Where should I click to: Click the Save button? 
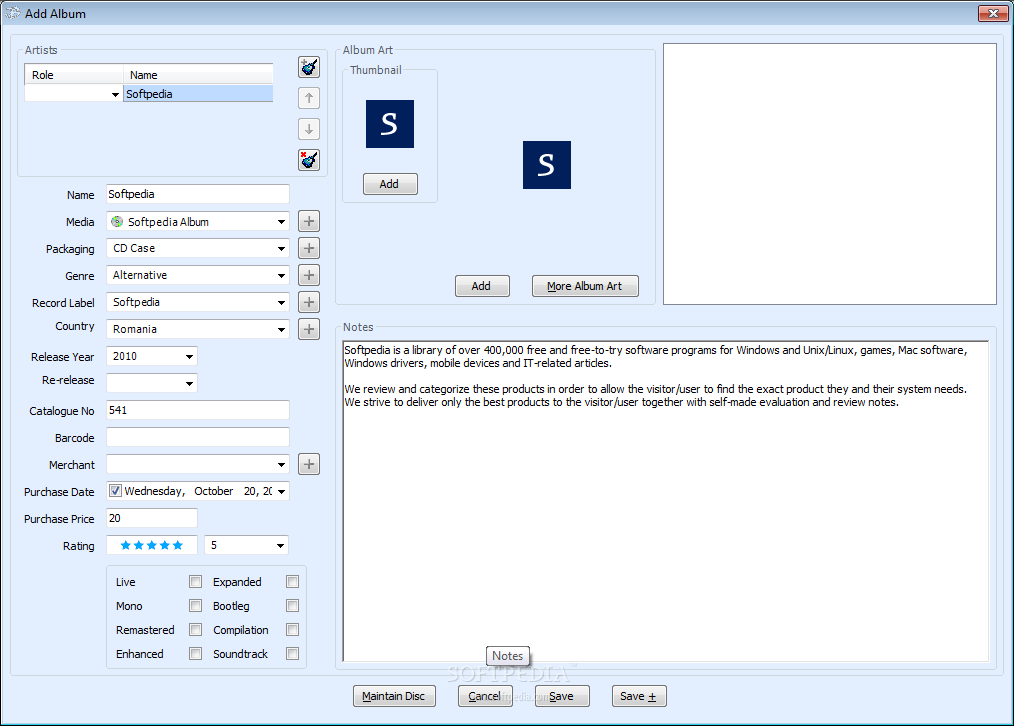tap(562, 696)
